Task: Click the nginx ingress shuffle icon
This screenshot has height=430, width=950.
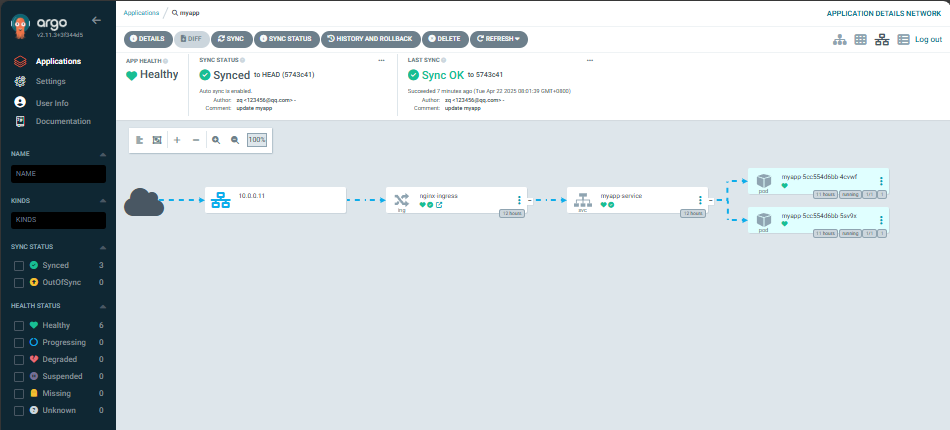Action: 402,199
